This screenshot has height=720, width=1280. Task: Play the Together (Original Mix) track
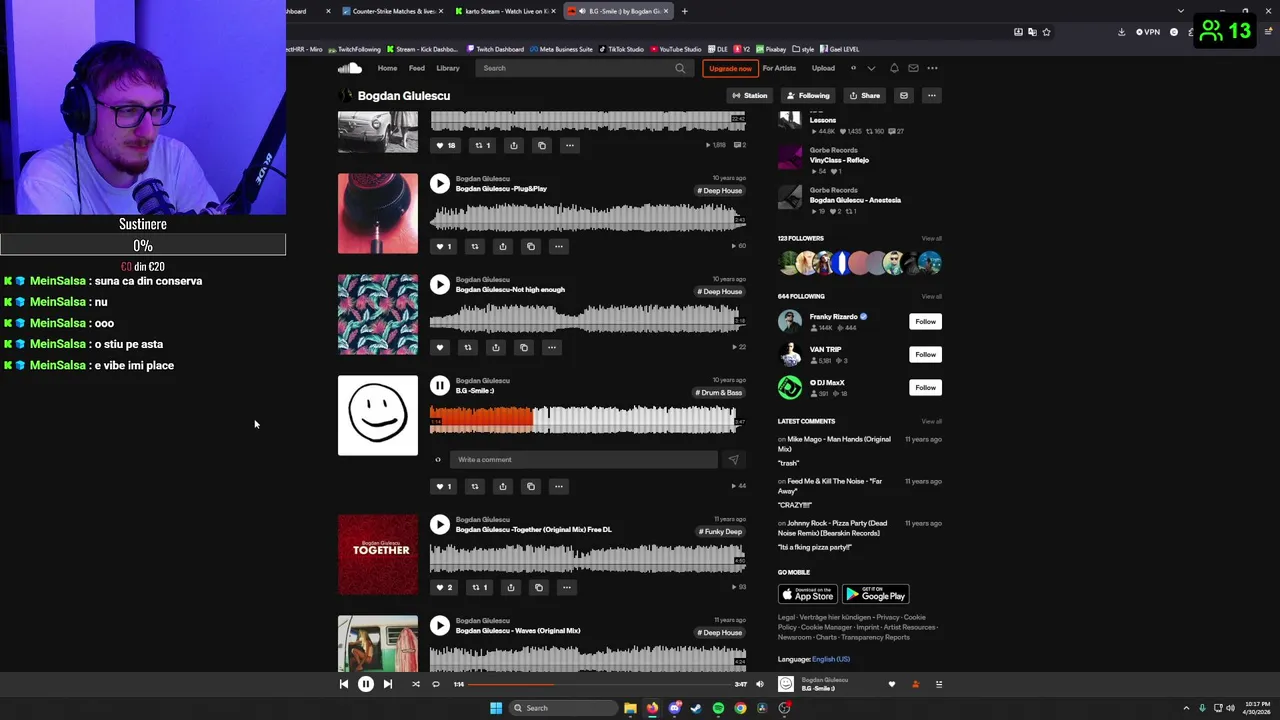(x=440, y=524)
